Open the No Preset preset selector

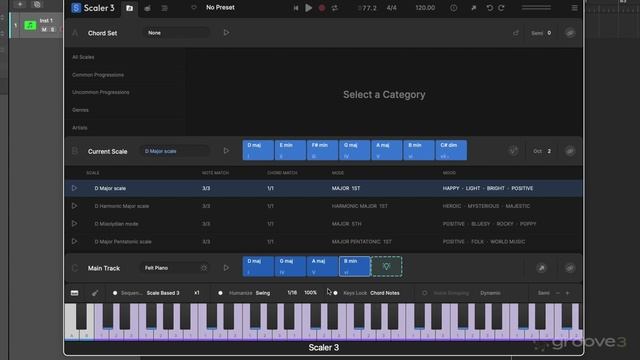pos(220,7)
